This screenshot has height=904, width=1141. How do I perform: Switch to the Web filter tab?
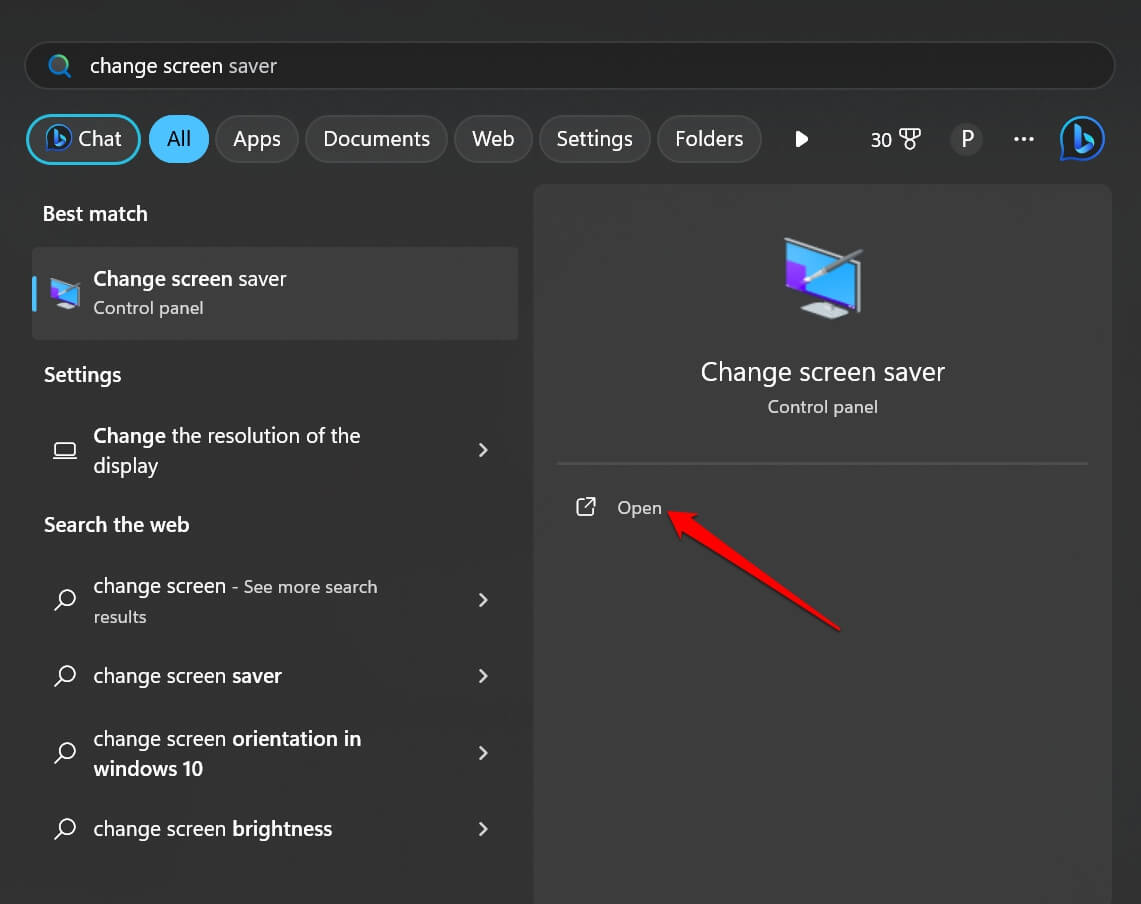pyautogui.click(x=493, y=139)
